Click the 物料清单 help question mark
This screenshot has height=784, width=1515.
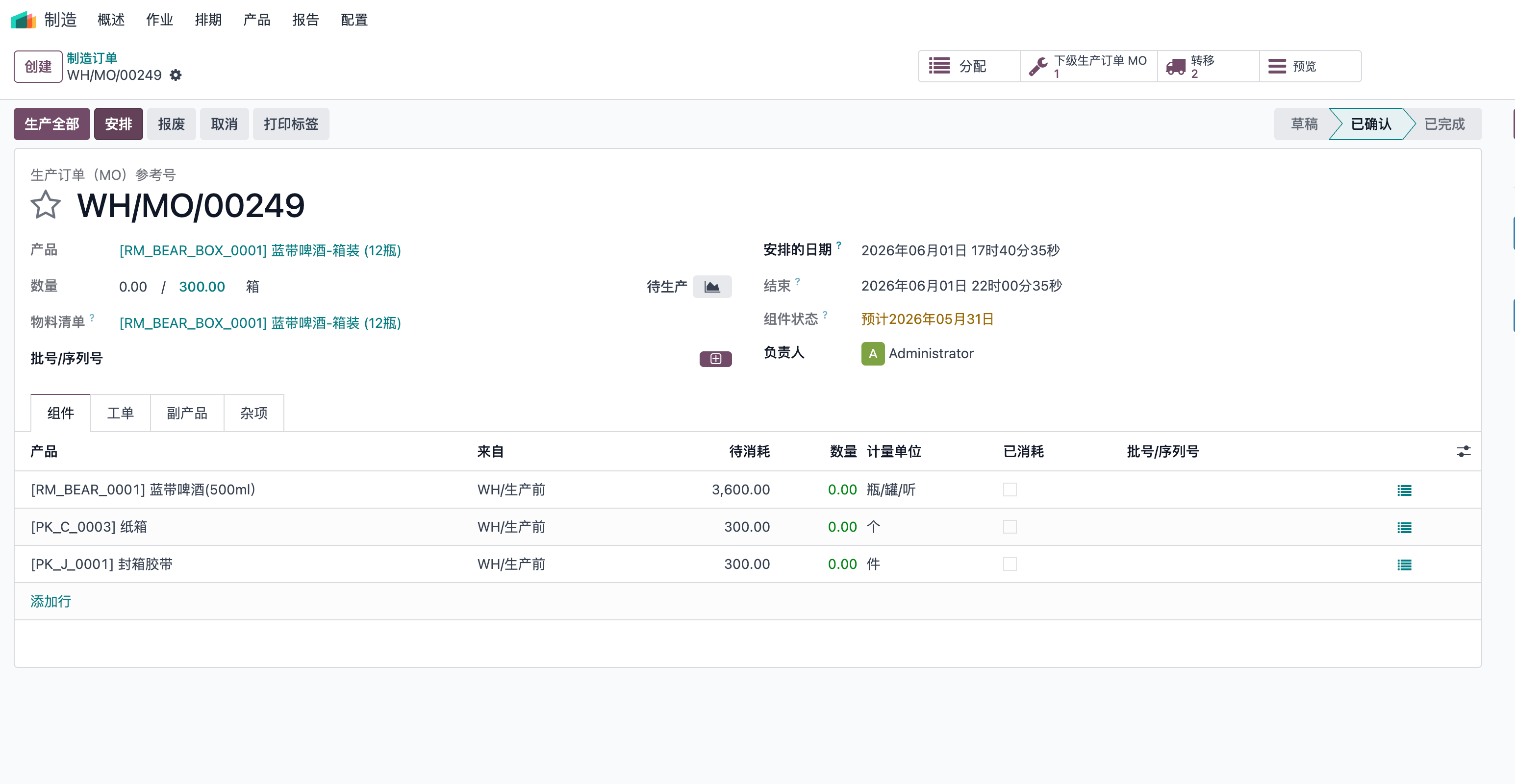(x=92, y=318)
